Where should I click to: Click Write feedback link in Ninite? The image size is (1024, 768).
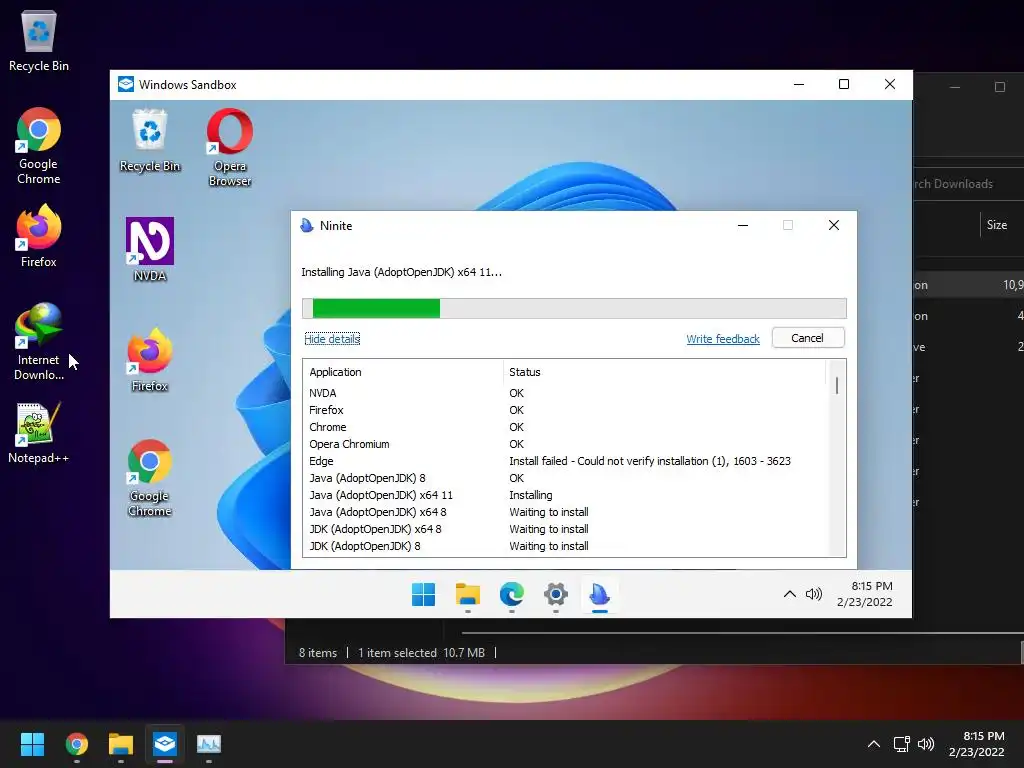(x=723, y=339)
